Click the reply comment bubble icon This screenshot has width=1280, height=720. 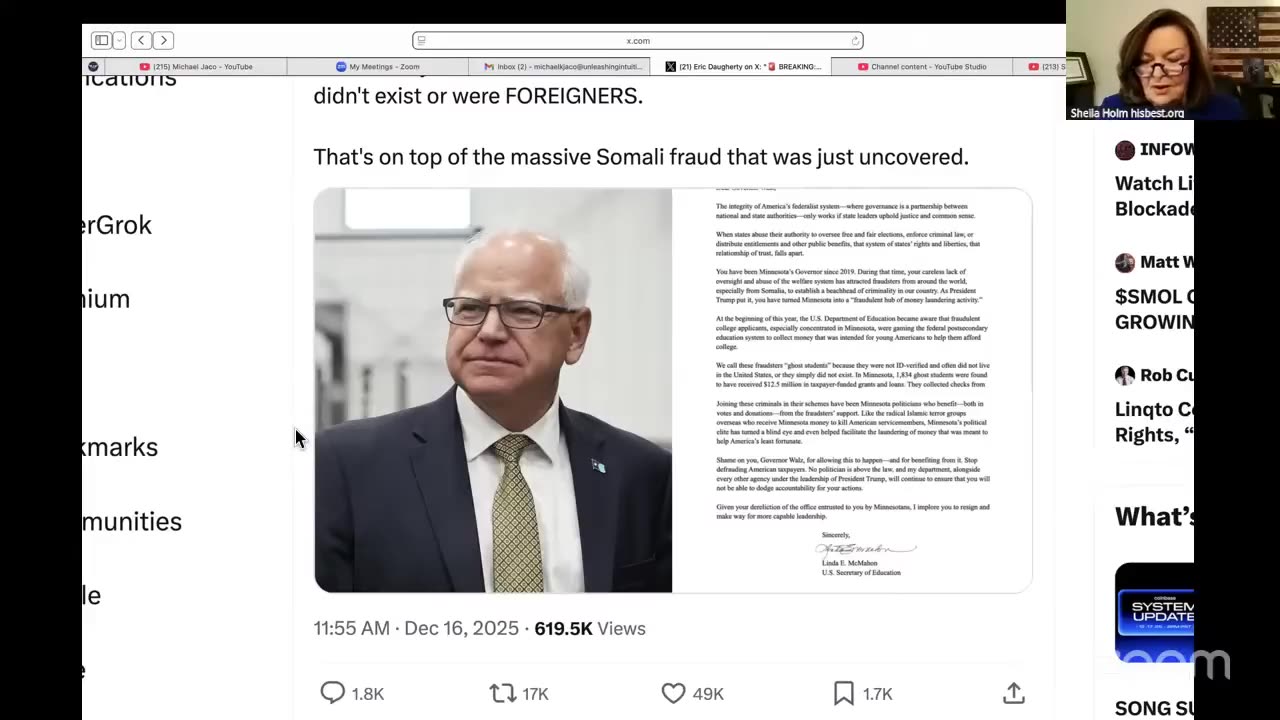pyautogui.click(x=333, y=693)
